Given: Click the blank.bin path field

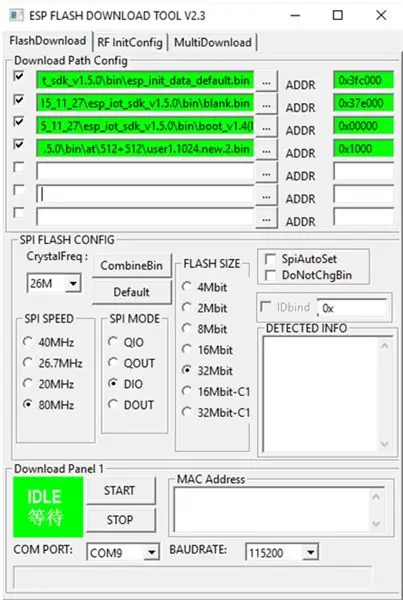Looking at the screenshot, I should (145, 103).
